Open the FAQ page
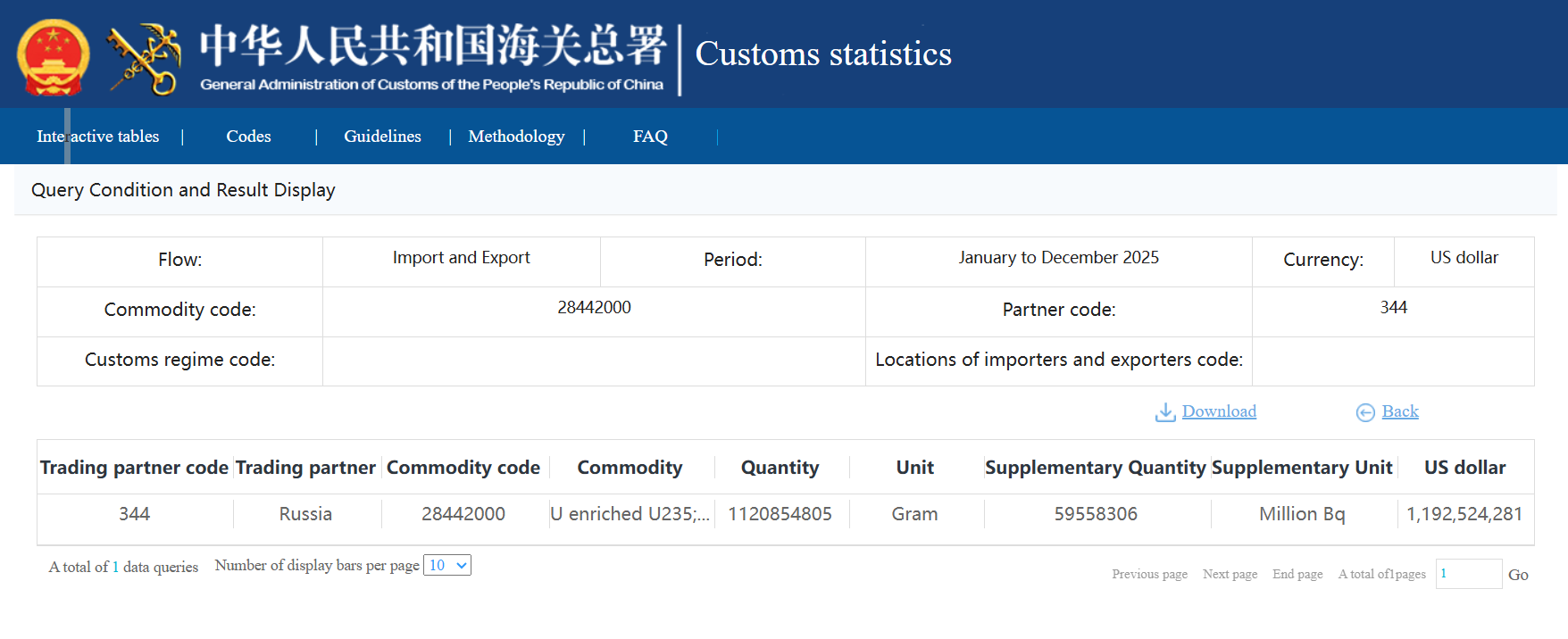 click(x=650, y=137)
